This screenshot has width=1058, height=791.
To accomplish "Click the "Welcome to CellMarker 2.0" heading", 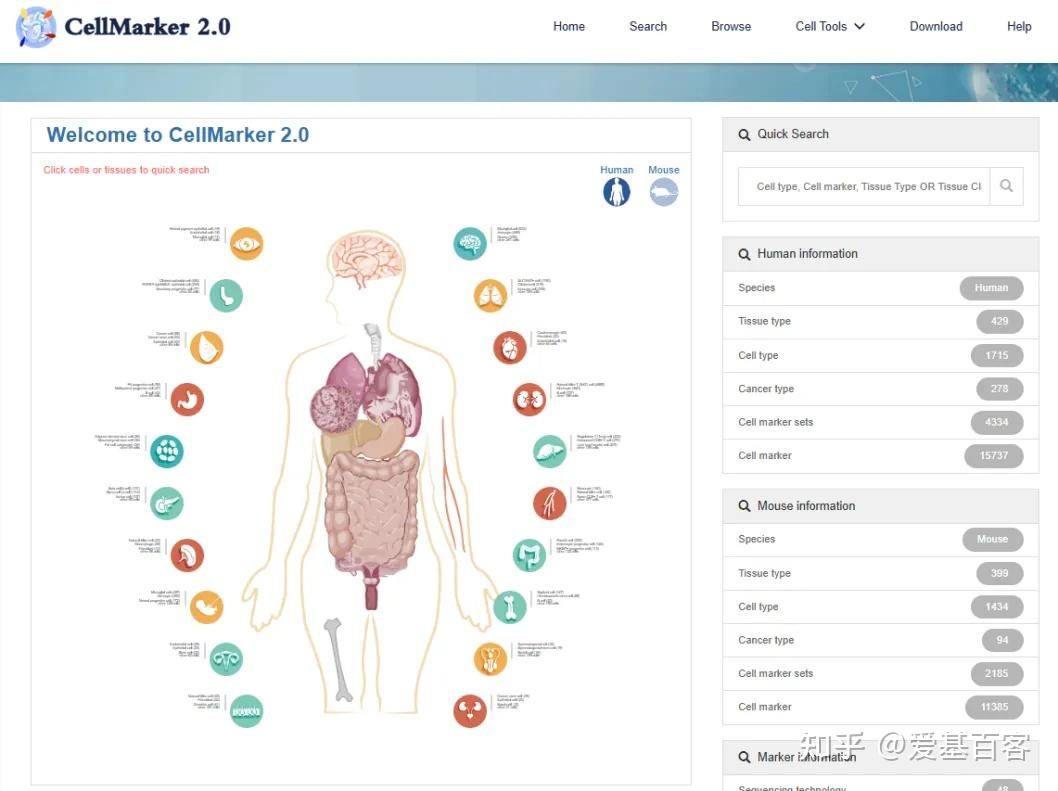I will click(177, 135).
